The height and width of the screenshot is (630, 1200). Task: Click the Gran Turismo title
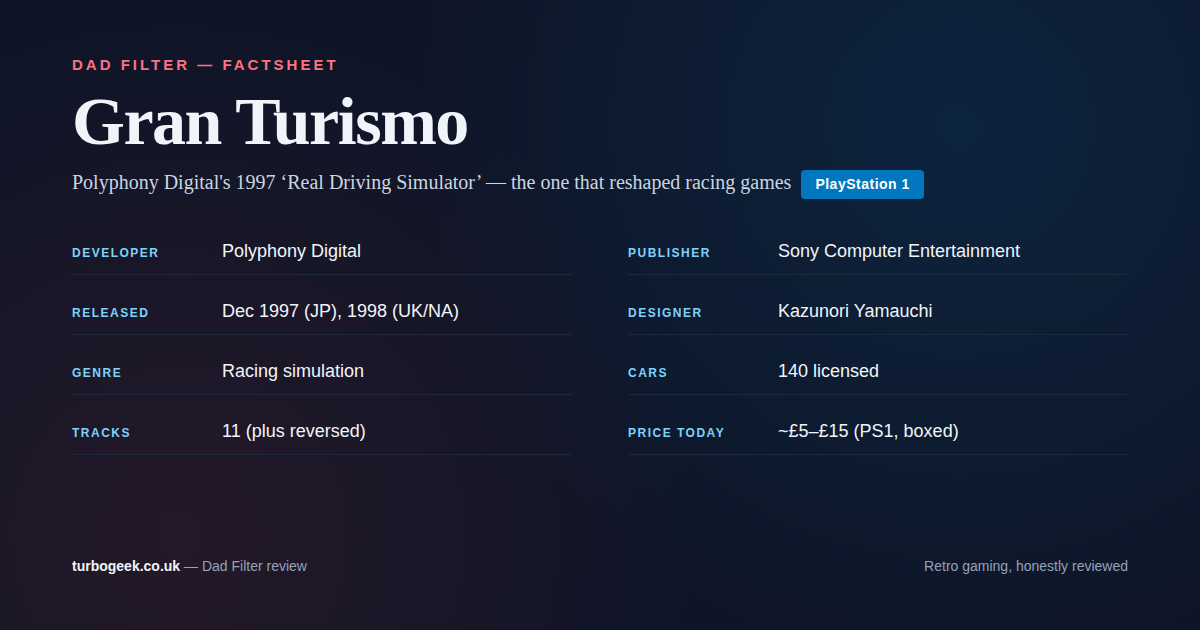click(270, 123)
